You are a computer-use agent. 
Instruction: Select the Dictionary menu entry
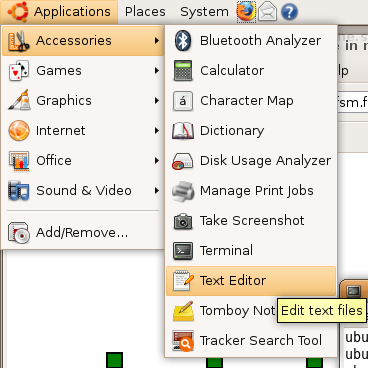click(251, 131)
